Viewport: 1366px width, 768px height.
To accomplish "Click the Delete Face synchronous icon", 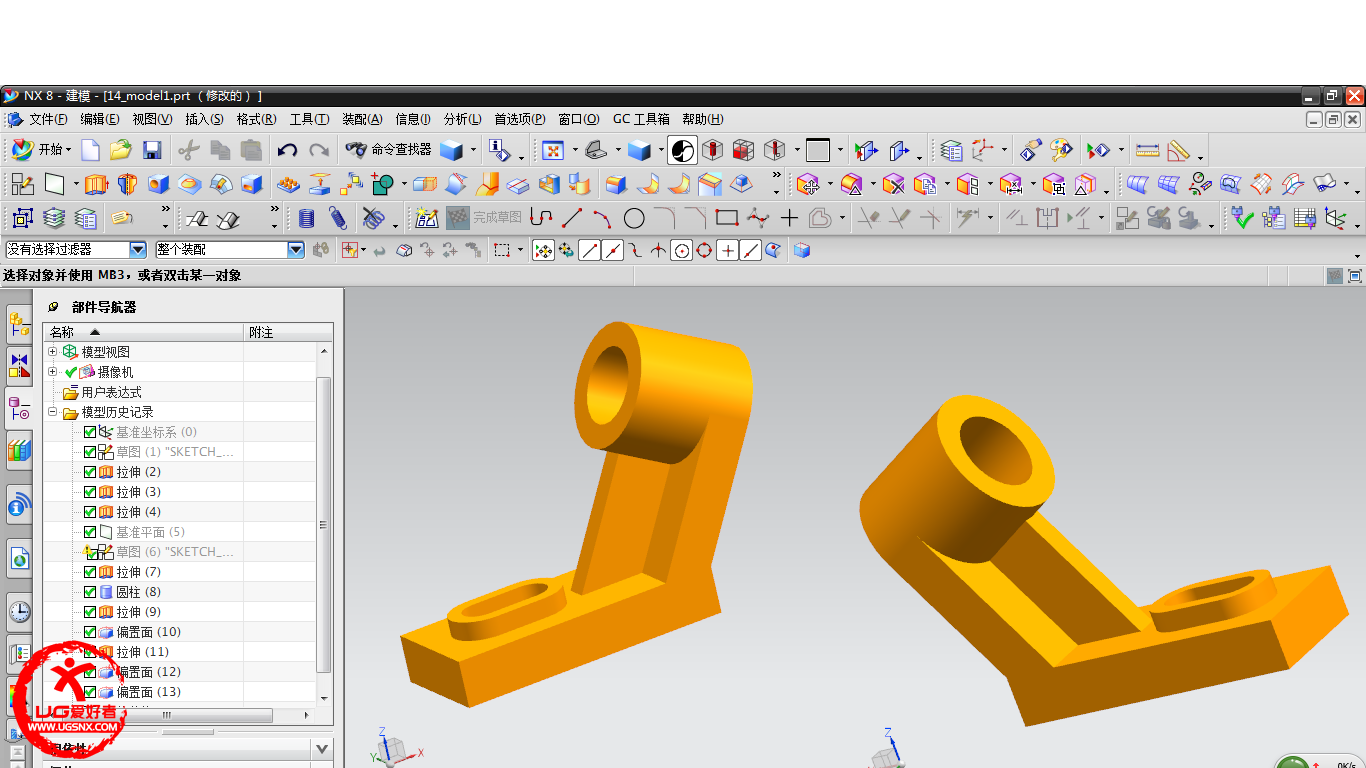I will click(894, 184).
